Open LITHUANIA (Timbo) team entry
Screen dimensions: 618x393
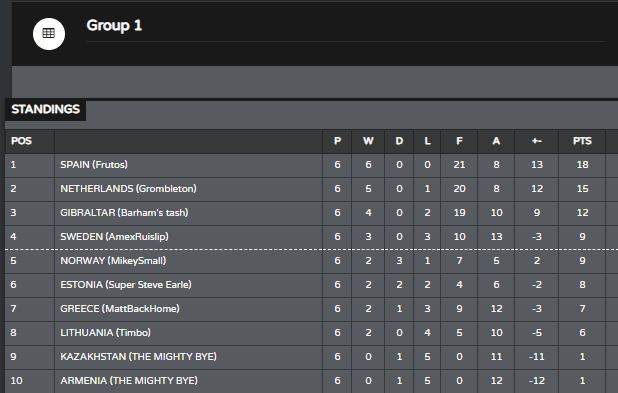click(105, 333)
